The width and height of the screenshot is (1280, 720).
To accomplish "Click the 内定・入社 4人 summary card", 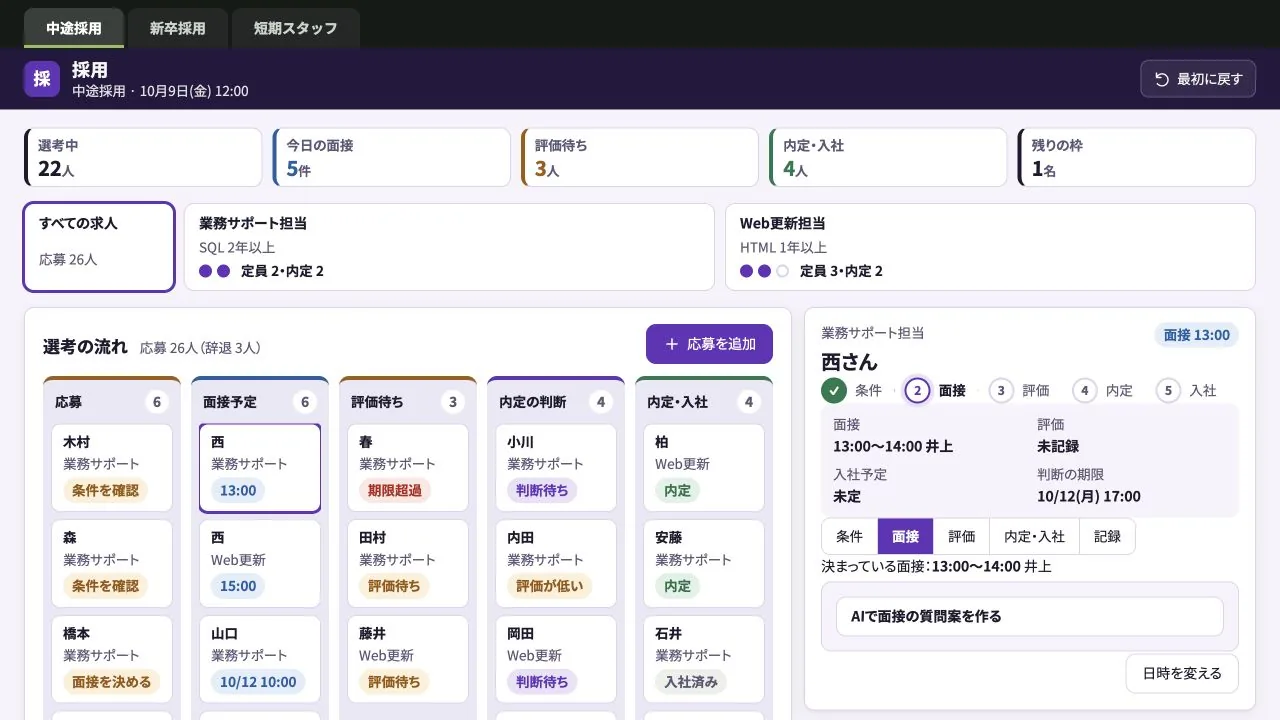I will coord(888,157).
